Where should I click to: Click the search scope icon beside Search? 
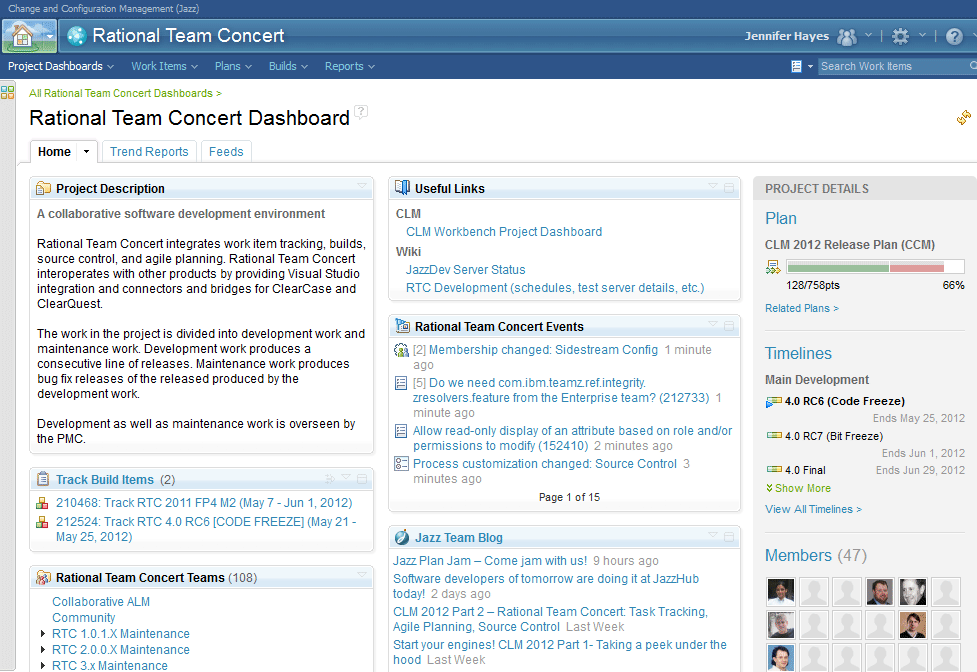[796, 66]
